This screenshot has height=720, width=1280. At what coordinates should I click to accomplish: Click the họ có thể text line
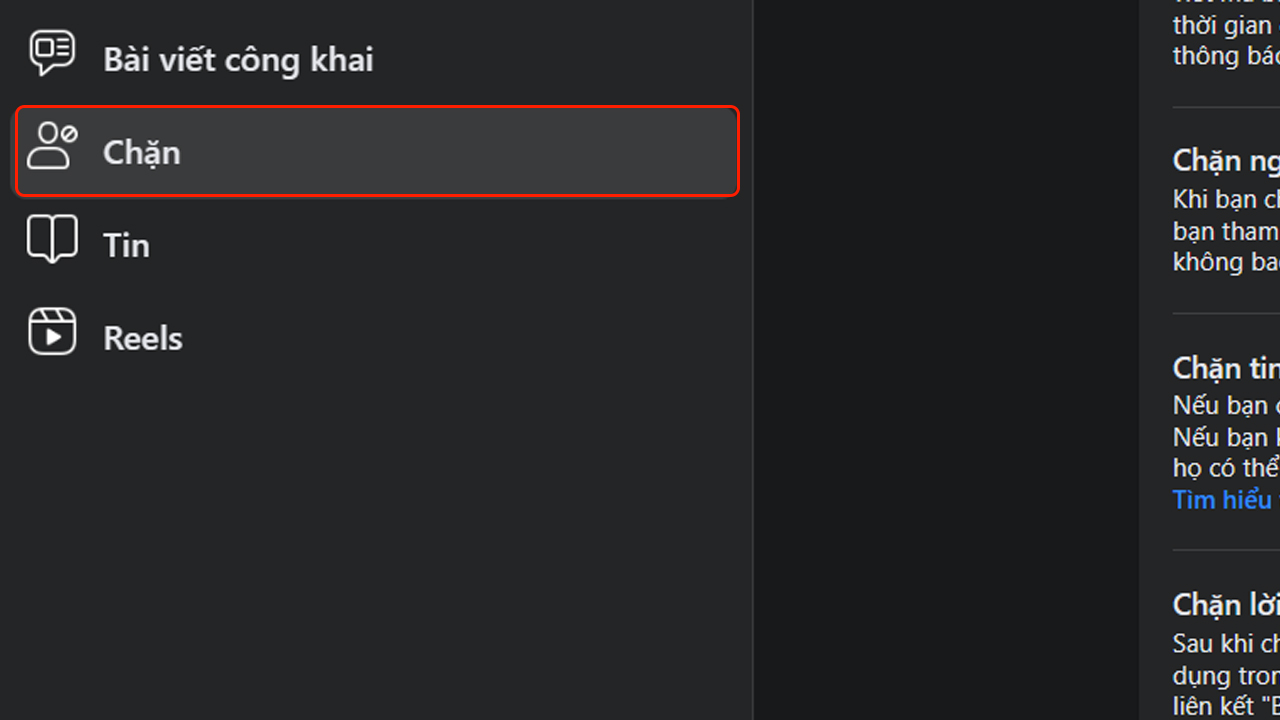(1226, 468)
